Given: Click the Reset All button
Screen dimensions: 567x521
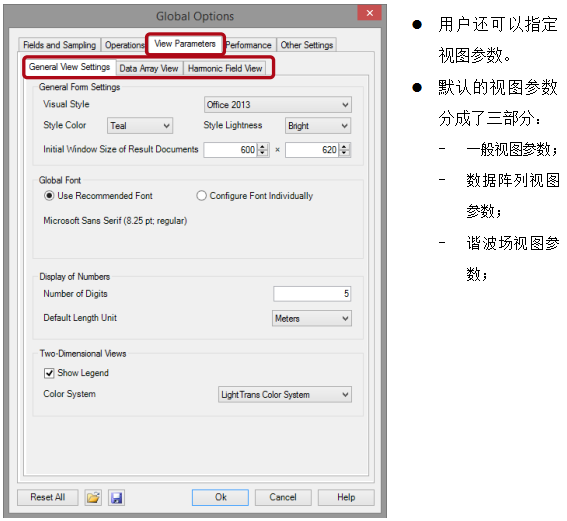Looking at the screenshot, I should point(48,497).
